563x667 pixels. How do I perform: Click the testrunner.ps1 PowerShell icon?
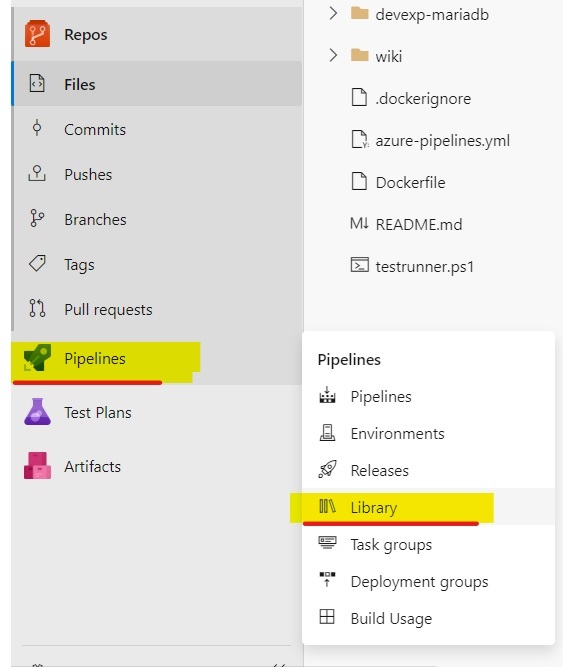pos(359,265)
